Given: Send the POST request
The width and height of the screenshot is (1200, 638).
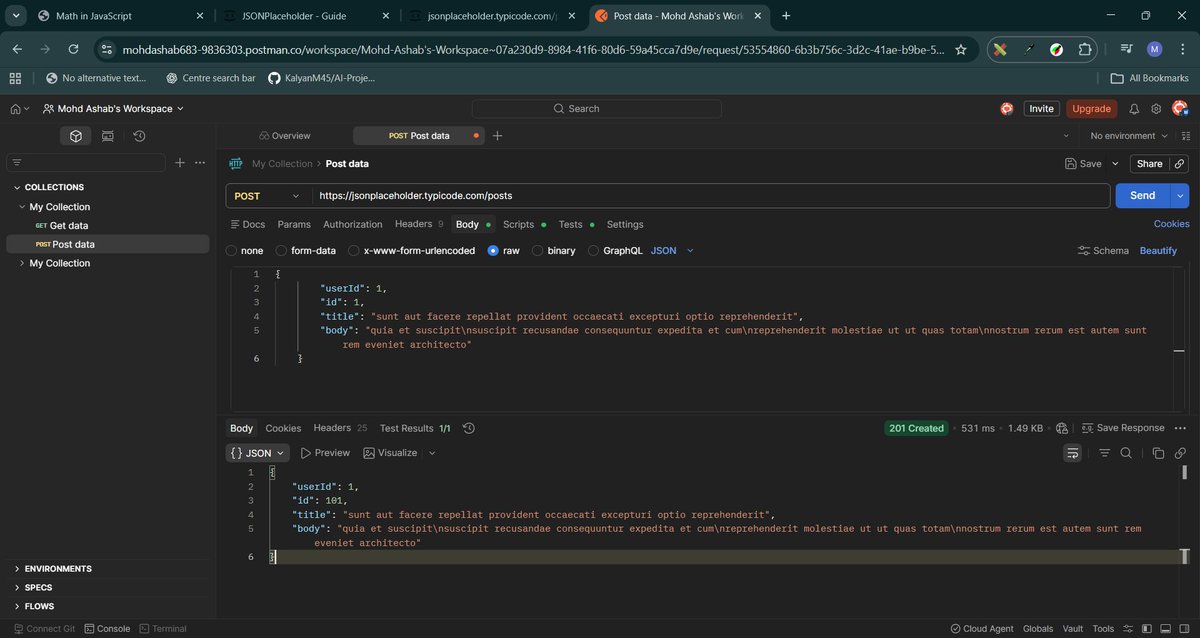Looking at the screenshot, I should click(1143, 196).
